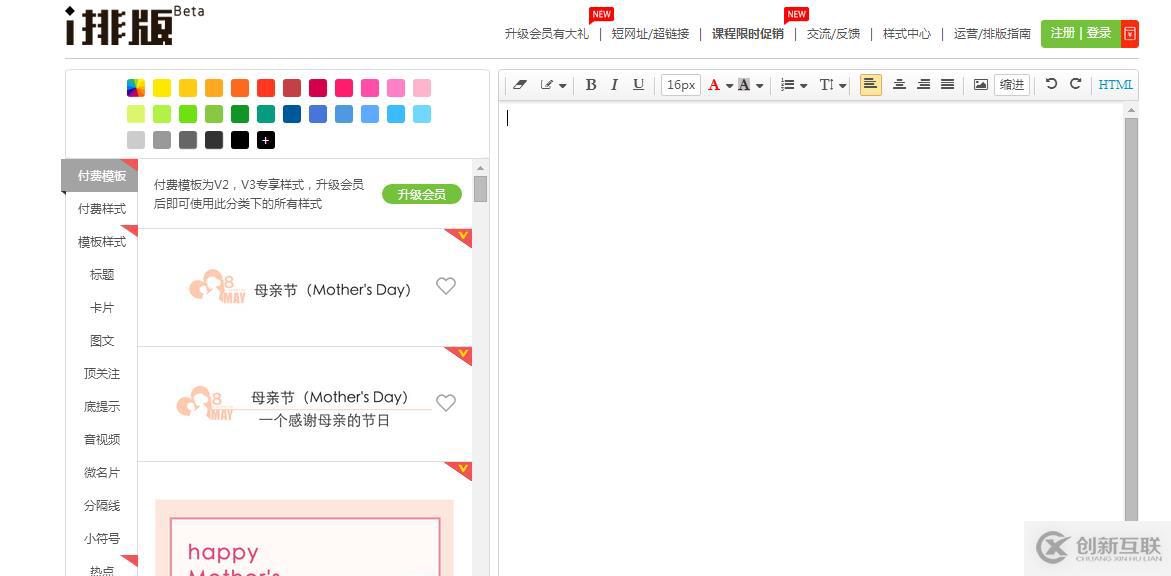Open the 图文 style category
Screen dimensions: 1171x576
coord(102,341)
